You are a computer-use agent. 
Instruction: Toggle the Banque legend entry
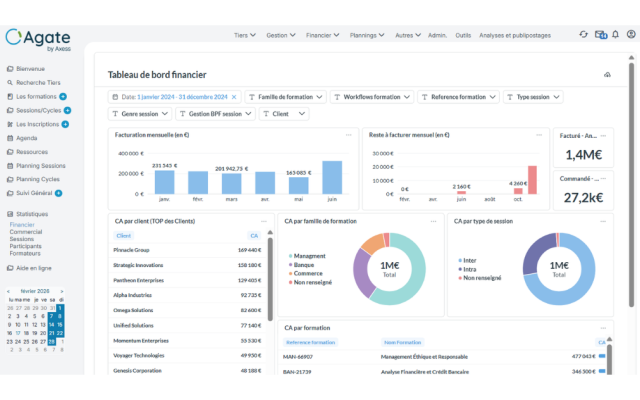307,265
